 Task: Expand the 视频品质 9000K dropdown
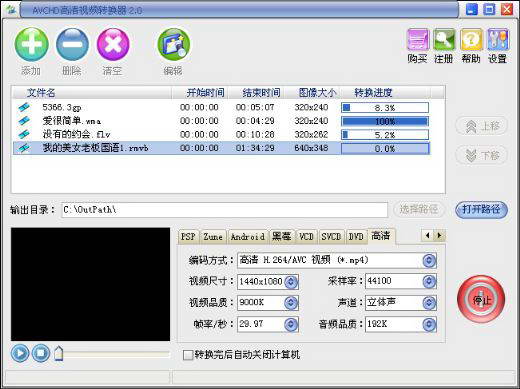pos(291,303)
